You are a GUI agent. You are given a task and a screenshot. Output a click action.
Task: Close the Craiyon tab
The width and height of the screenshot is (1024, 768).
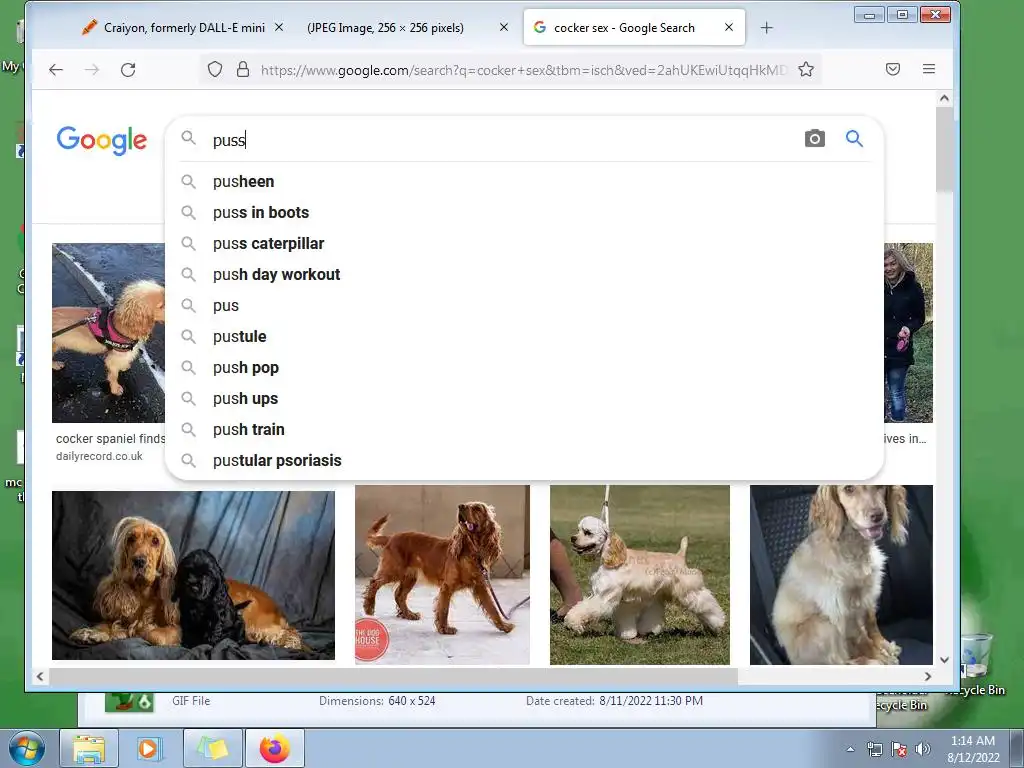click(x=279, y=27)
